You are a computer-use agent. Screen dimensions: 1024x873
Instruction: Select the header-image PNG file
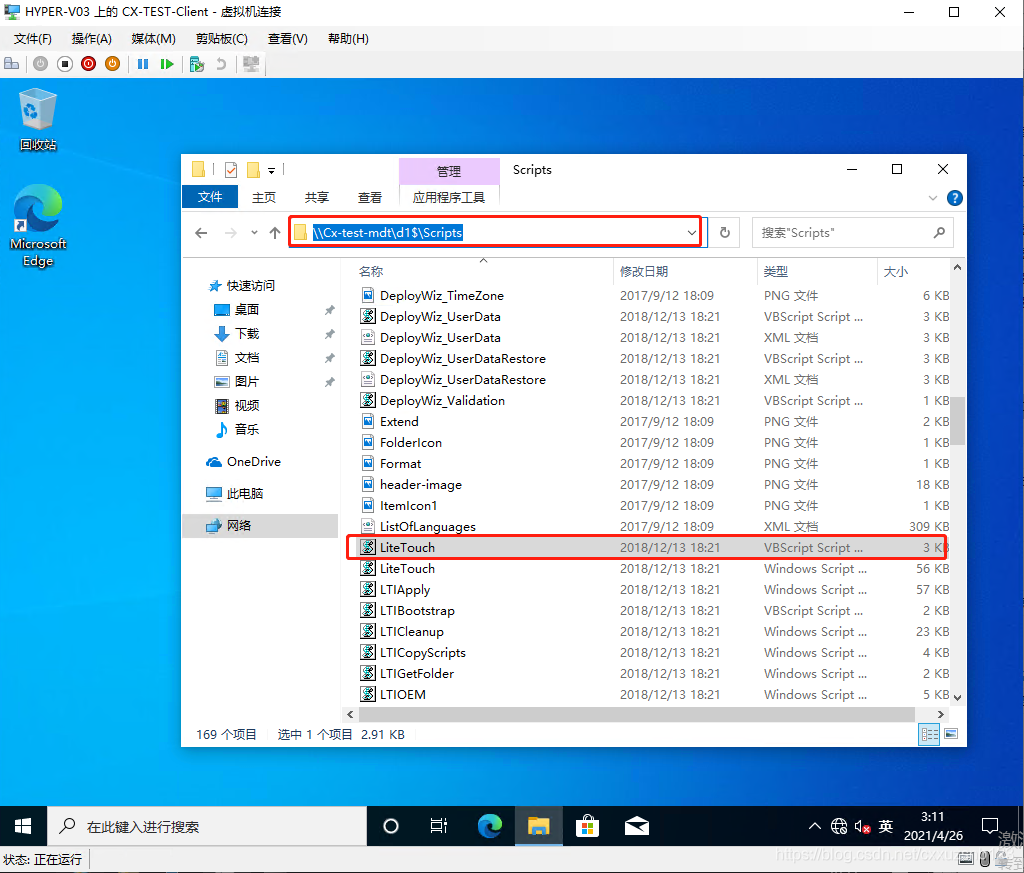[x=653, y=484]
